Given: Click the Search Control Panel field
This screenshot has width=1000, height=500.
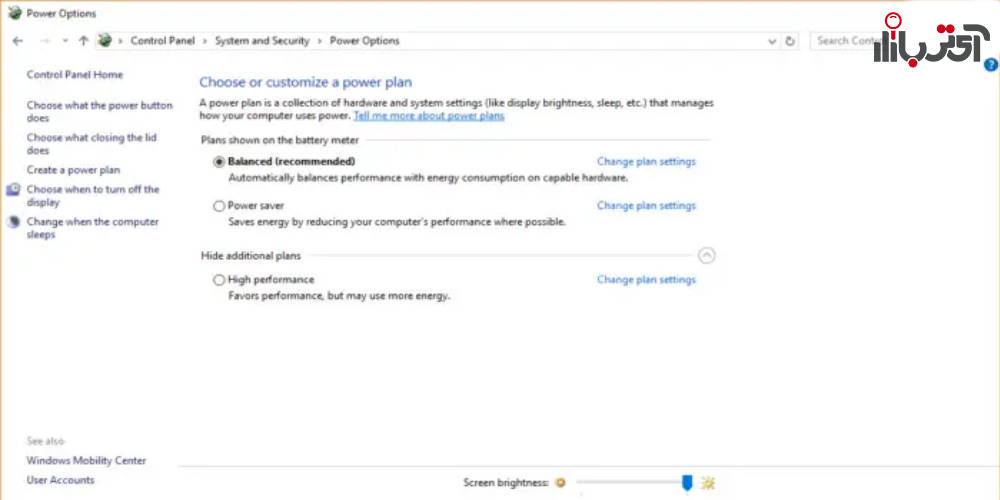Looking at the screenshot, I should [848, 41].
